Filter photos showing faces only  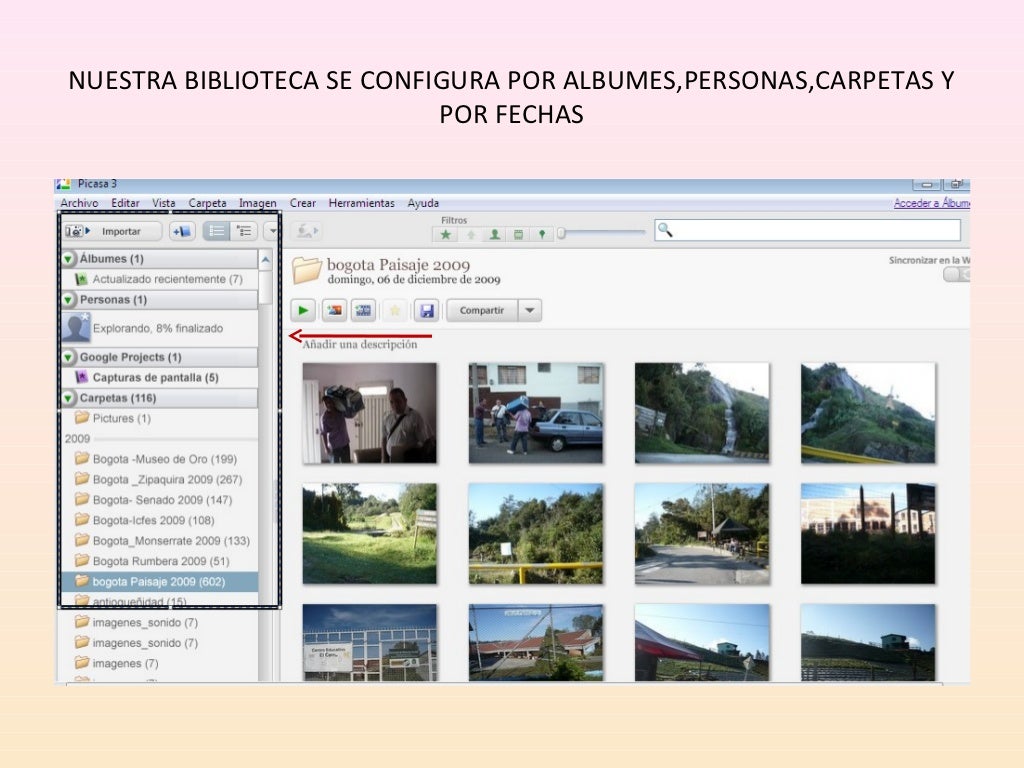point(494,234)
